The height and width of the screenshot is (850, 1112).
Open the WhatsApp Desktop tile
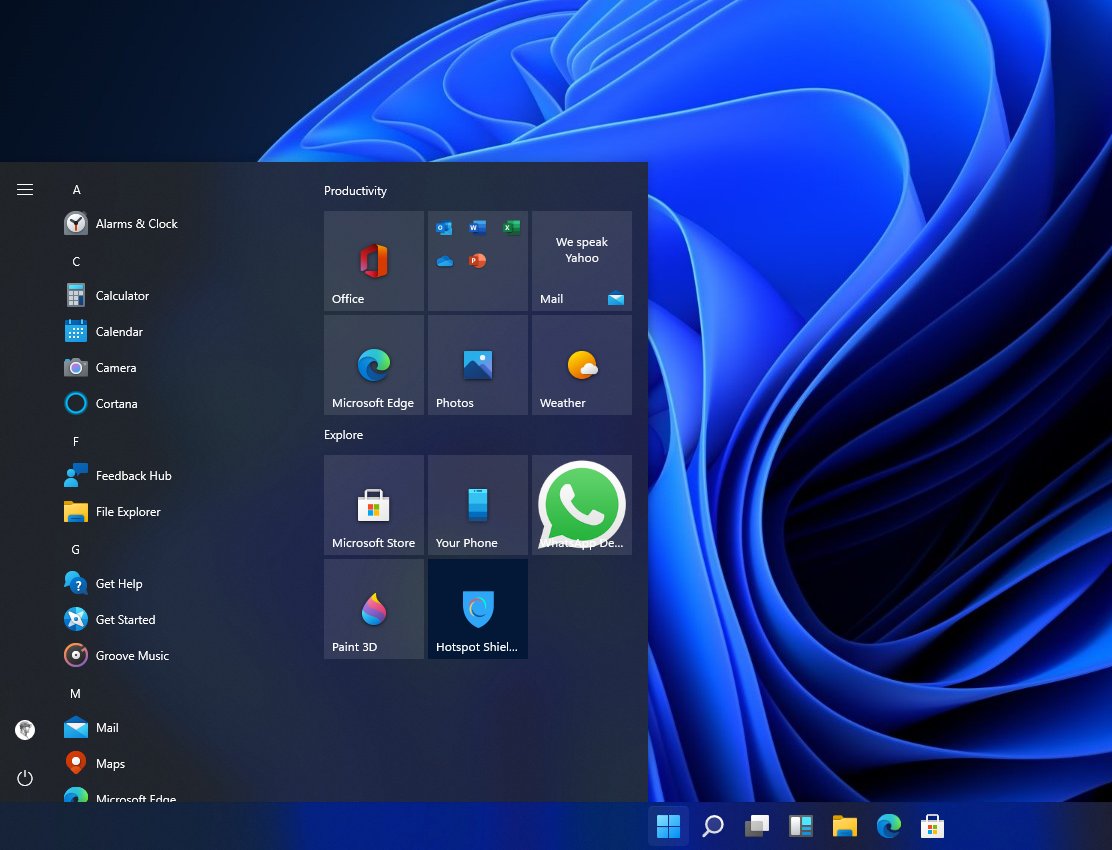pyautogui.click(x=582, y=505)
